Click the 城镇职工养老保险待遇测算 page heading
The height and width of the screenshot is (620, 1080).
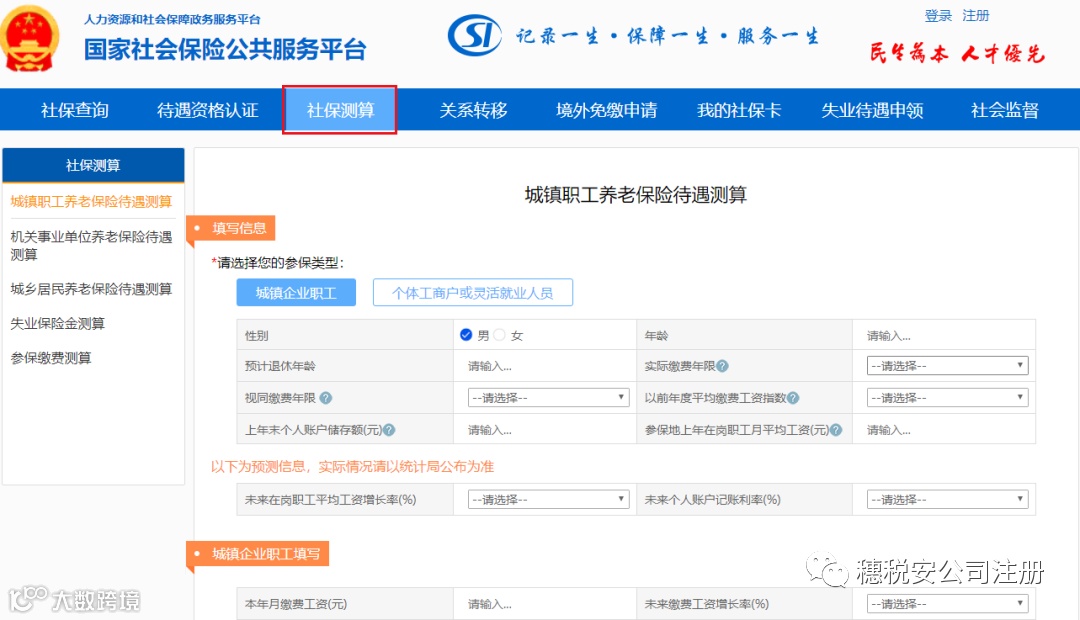[x=635, y=195]
